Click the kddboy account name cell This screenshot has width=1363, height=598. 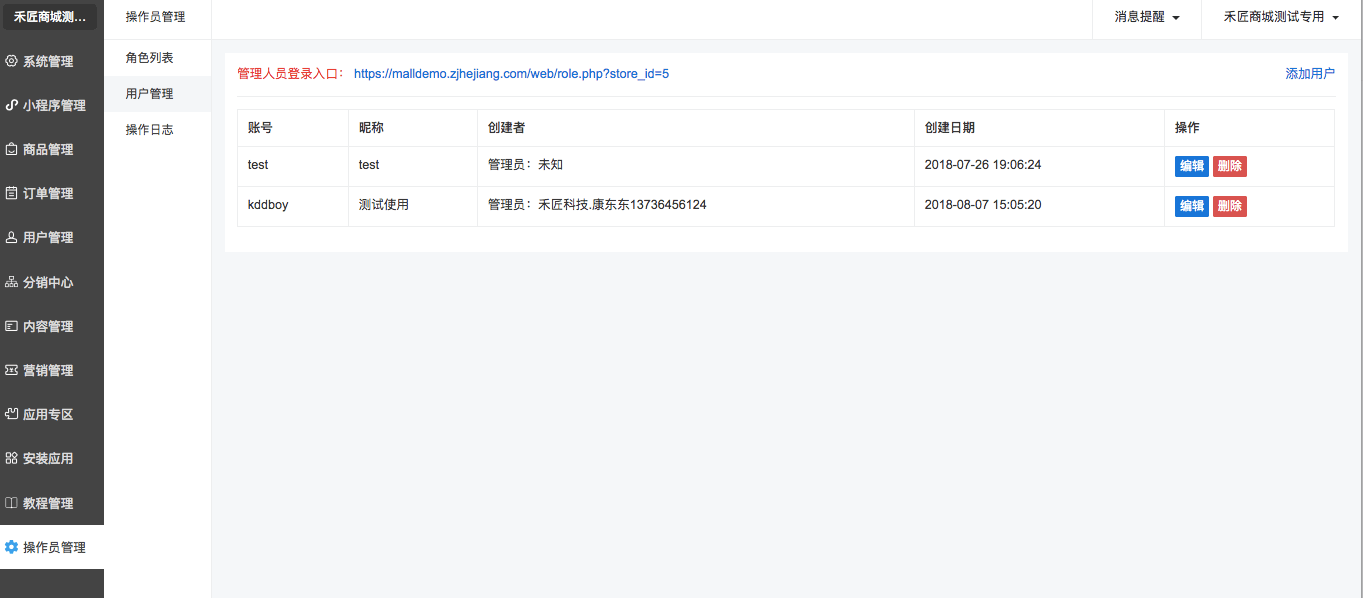[x=293, y=206]
